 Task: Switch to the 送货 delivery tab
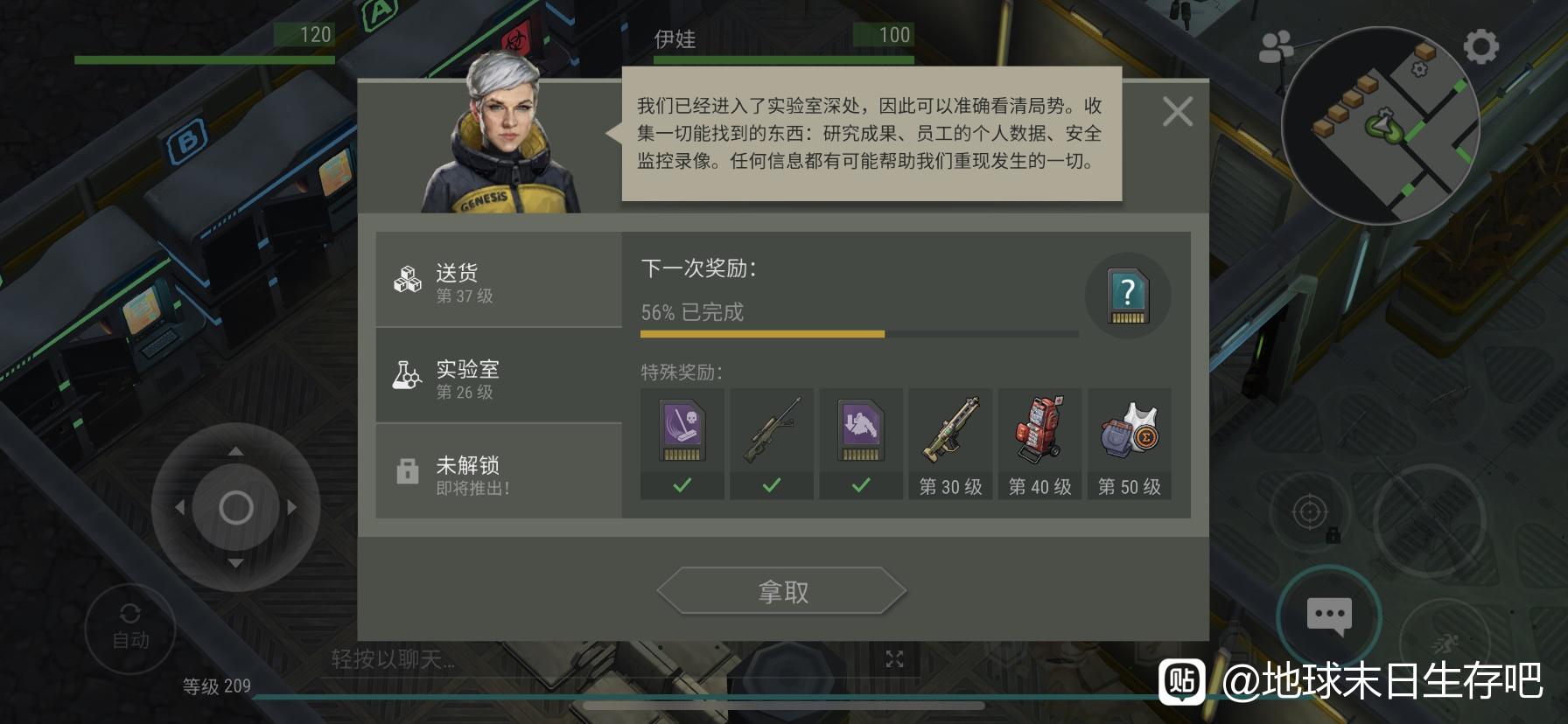[499, 280]
